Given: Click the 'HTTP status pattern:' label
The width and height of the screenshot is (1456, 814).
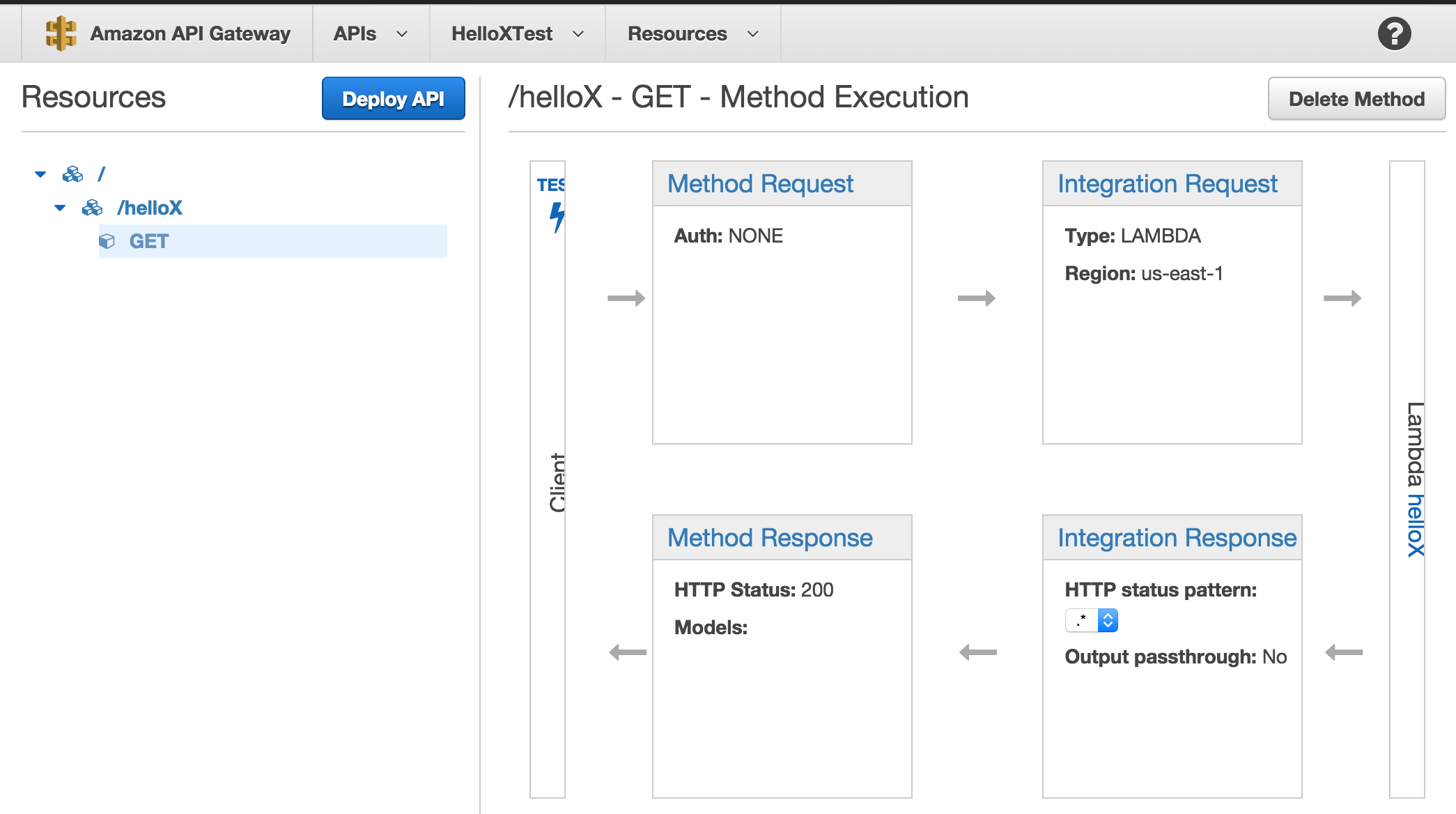Looking at the screenshot, I should 1161,590.
